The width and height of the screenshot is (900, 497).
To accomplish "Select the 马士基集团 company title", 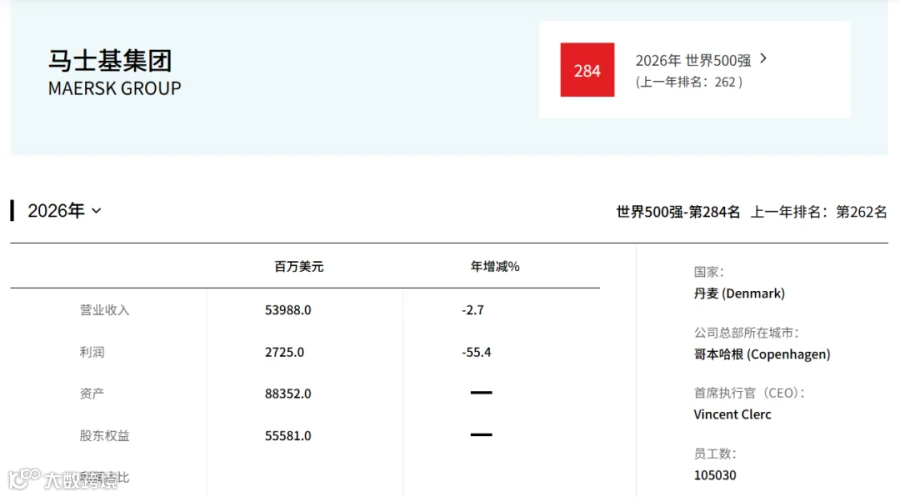I will click(x=110, y=61).
